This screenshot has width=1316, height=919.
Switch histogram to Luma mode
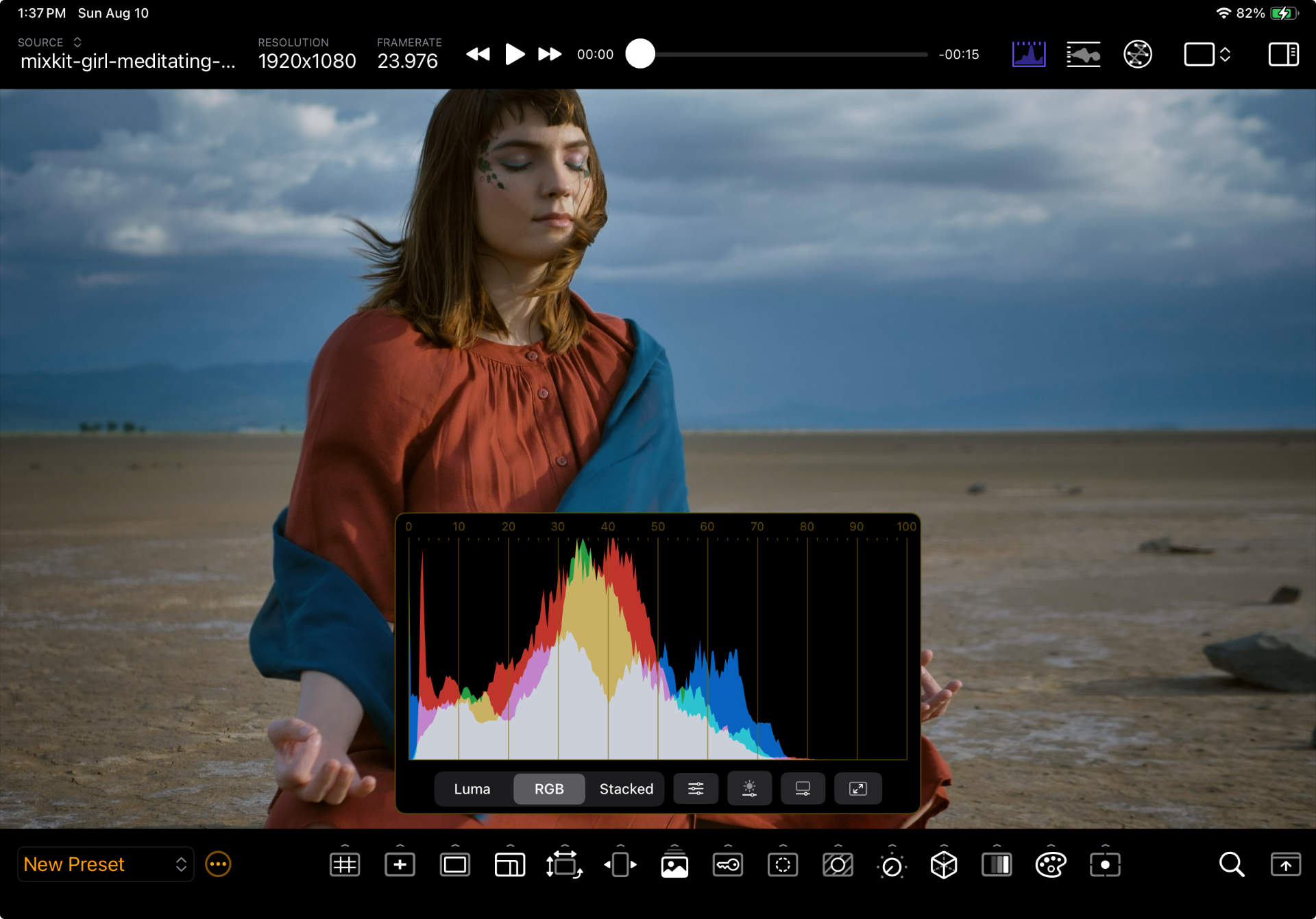tap(472, 789)
